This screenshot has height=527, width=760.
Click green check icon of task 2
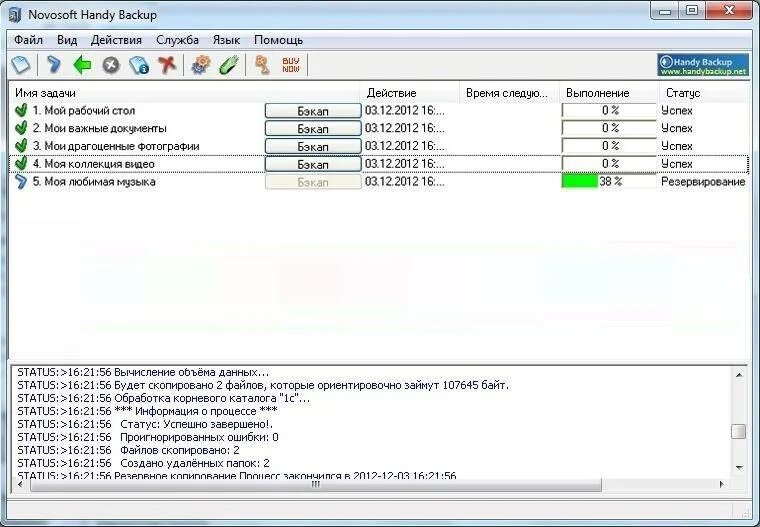(21, 128)
